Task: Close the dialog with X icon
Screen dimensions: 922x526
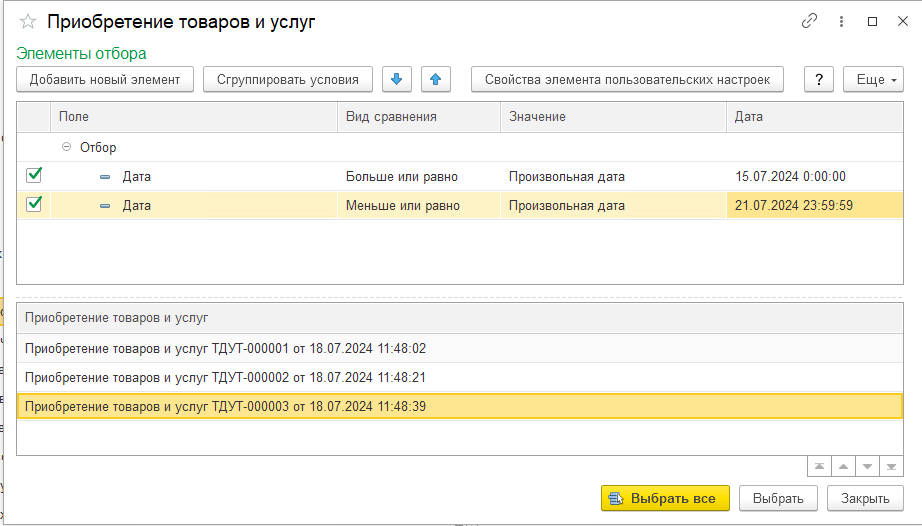Action: tap(903, 21)
